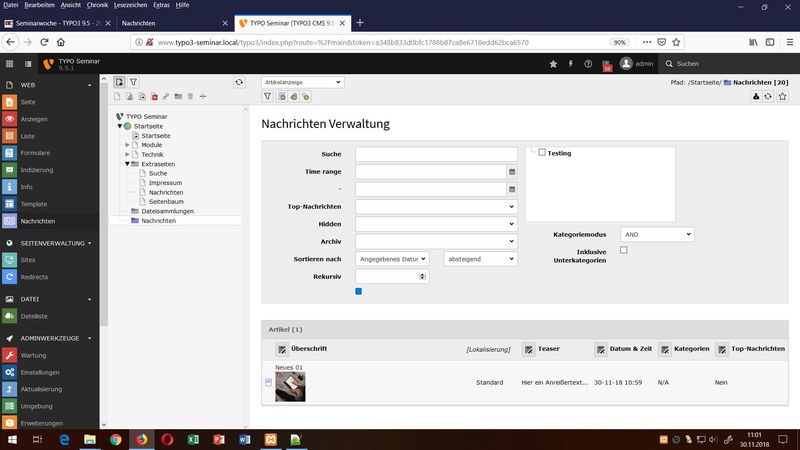Select the Neues 01 article row checkbox

[x=268, y=382]
